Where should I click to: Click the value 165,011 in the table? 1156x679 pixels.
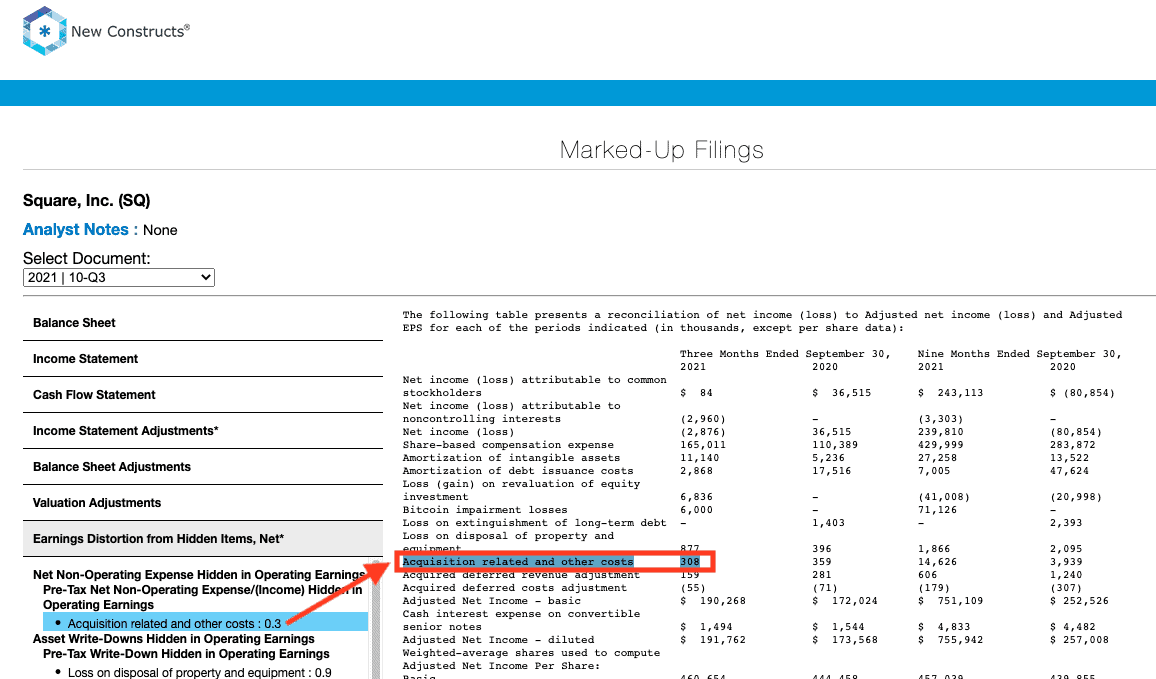coord(703,445)
